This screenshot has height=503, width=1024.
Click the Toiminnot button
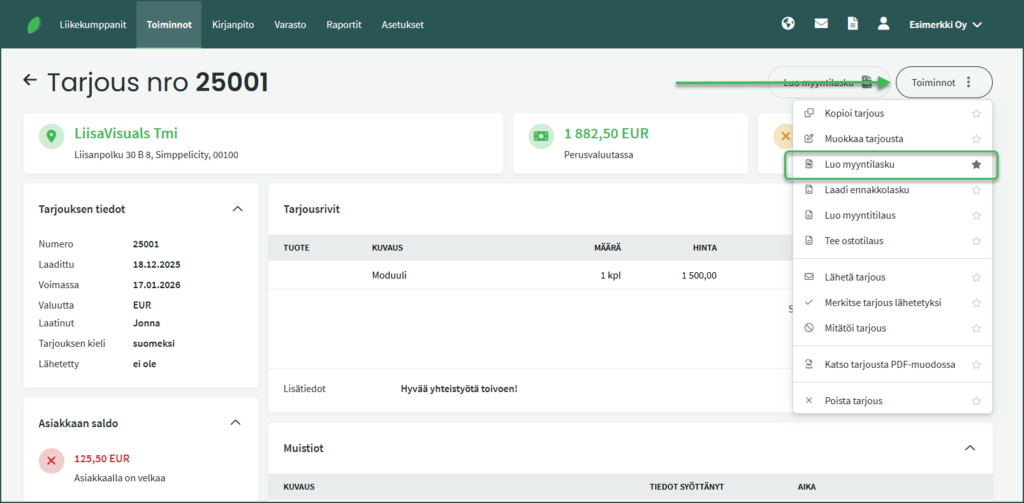pyautogui.click(x=943, y=82)
